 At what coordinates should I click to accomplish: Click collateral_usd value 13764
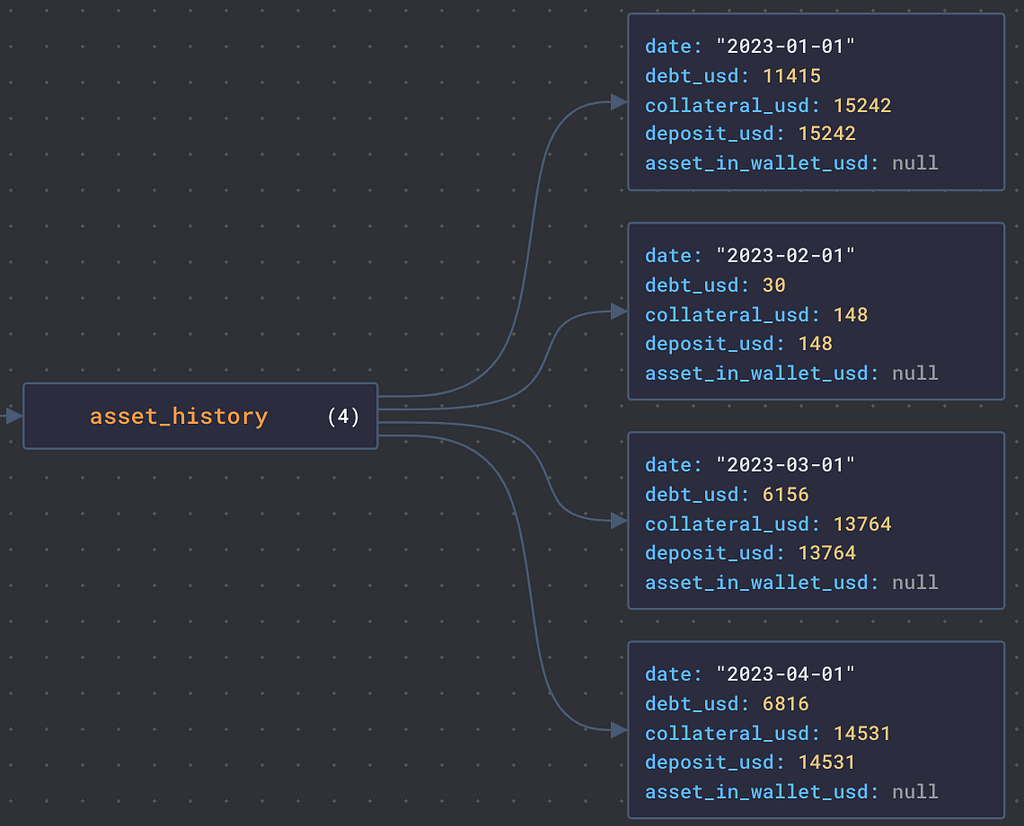(x=862, y=524)
